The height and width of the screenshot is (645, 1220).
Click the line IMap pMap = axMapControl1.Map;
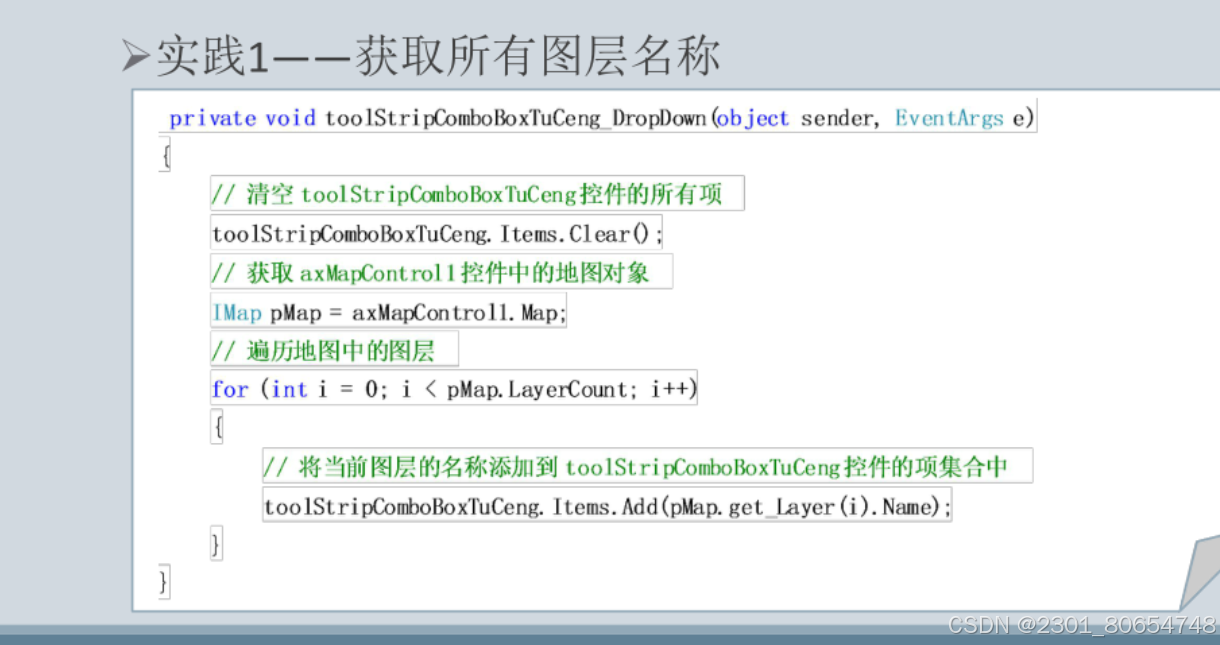click(x=390, y=313)
